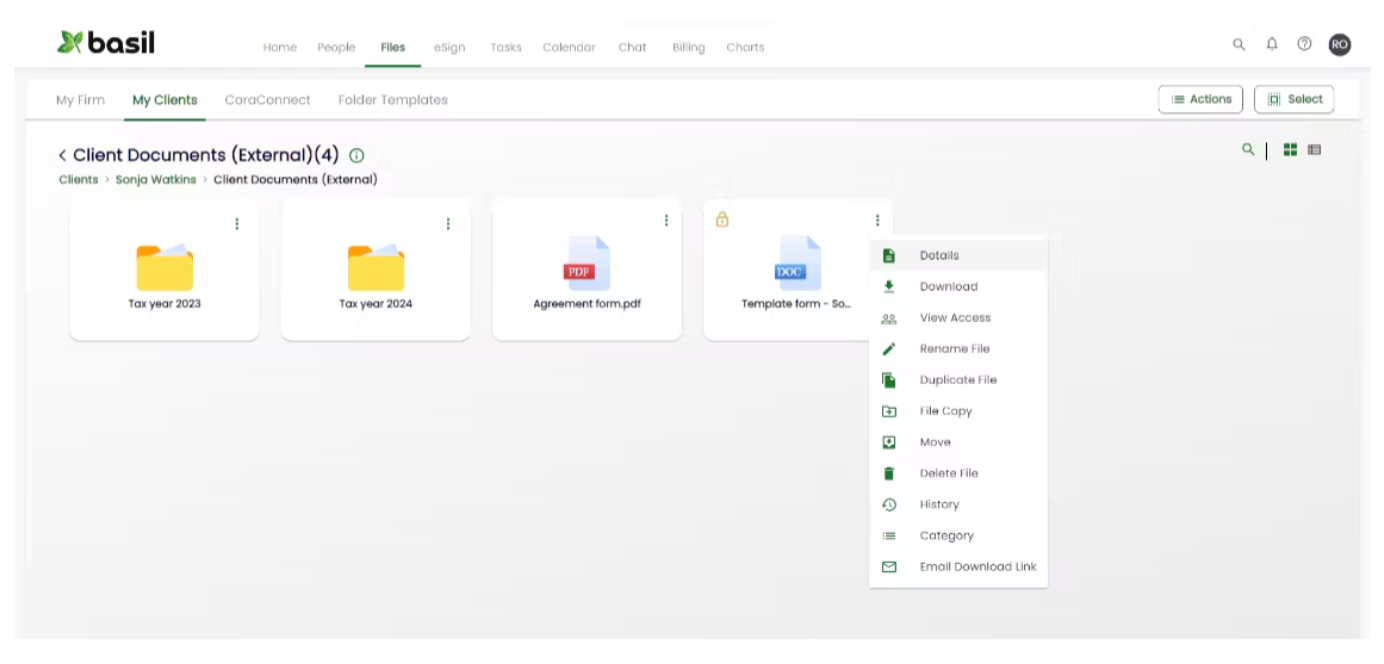Open the eSign navigation tab
Viewport: 1384px width, 664px height.
[x=449, y=47]
